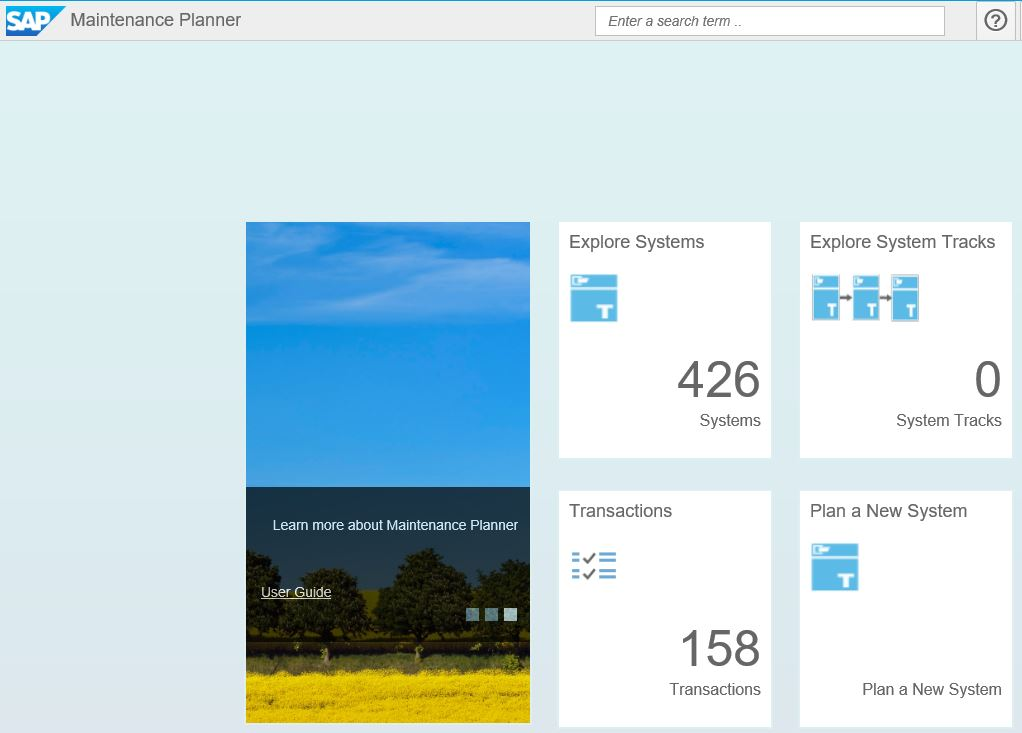
Task: Select the third carousel indicator square
Action: (510, 614)
